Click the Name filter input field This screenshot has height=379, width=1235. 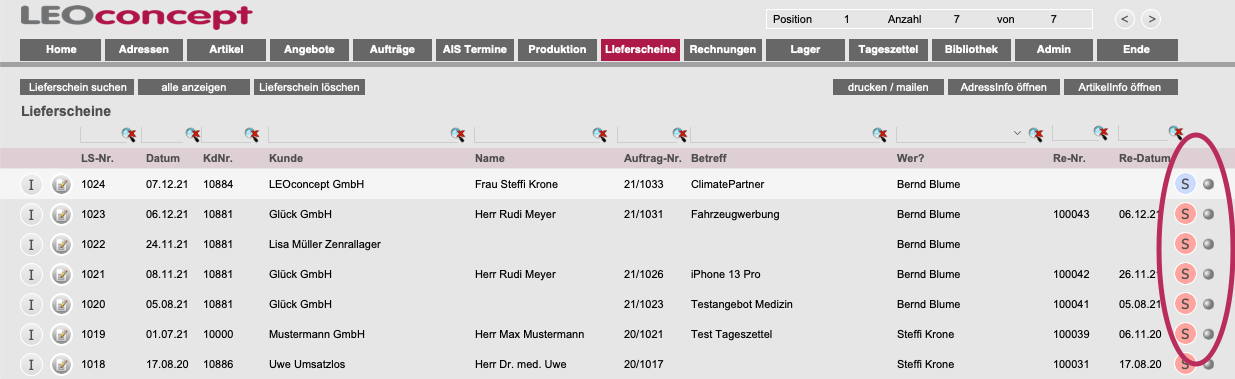(533, 134)
